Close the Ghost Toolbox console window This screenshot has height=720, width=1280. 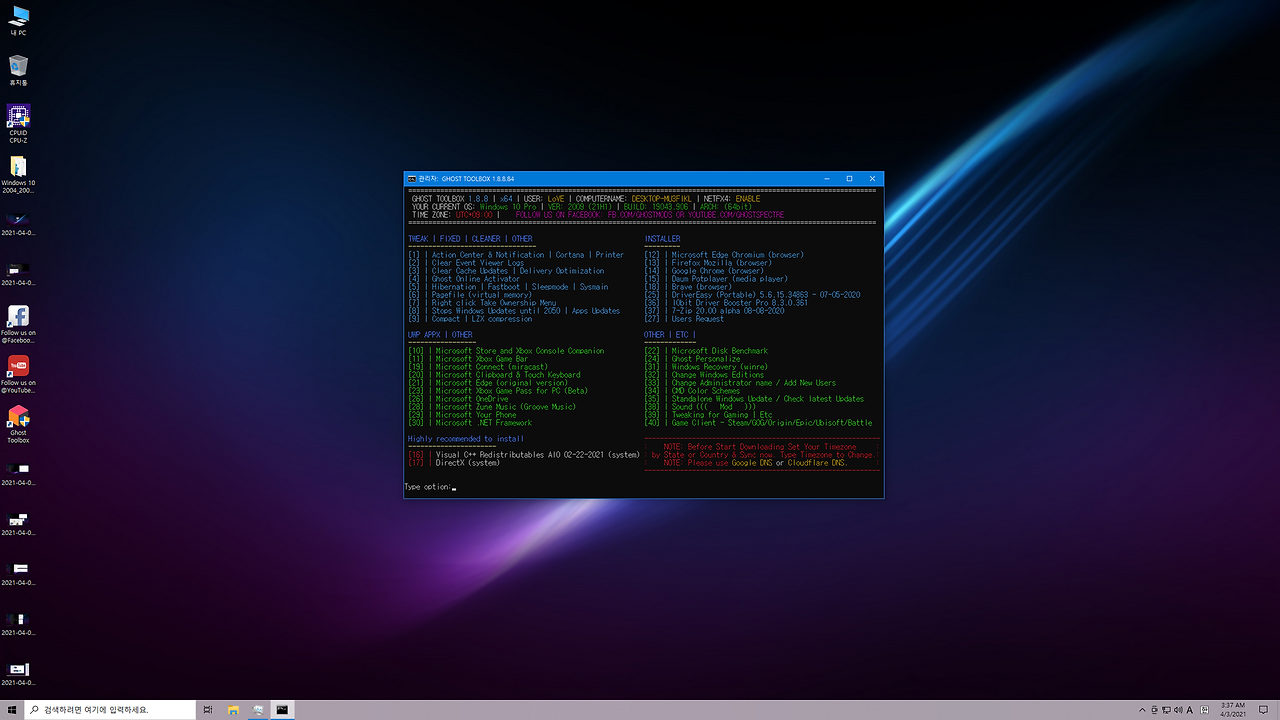coord(872,179)
